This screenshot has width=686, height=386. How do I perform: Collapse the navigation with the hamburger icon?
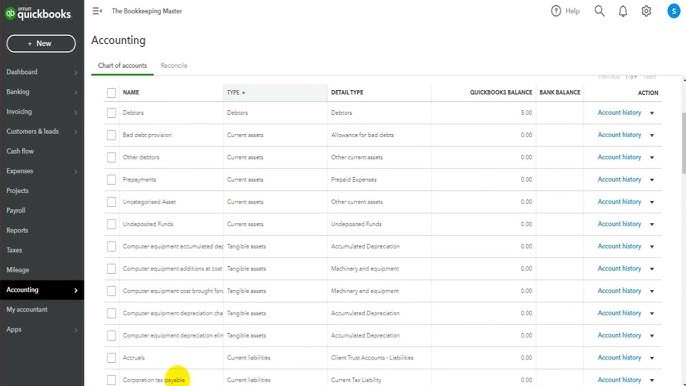(x=97, y=11)
